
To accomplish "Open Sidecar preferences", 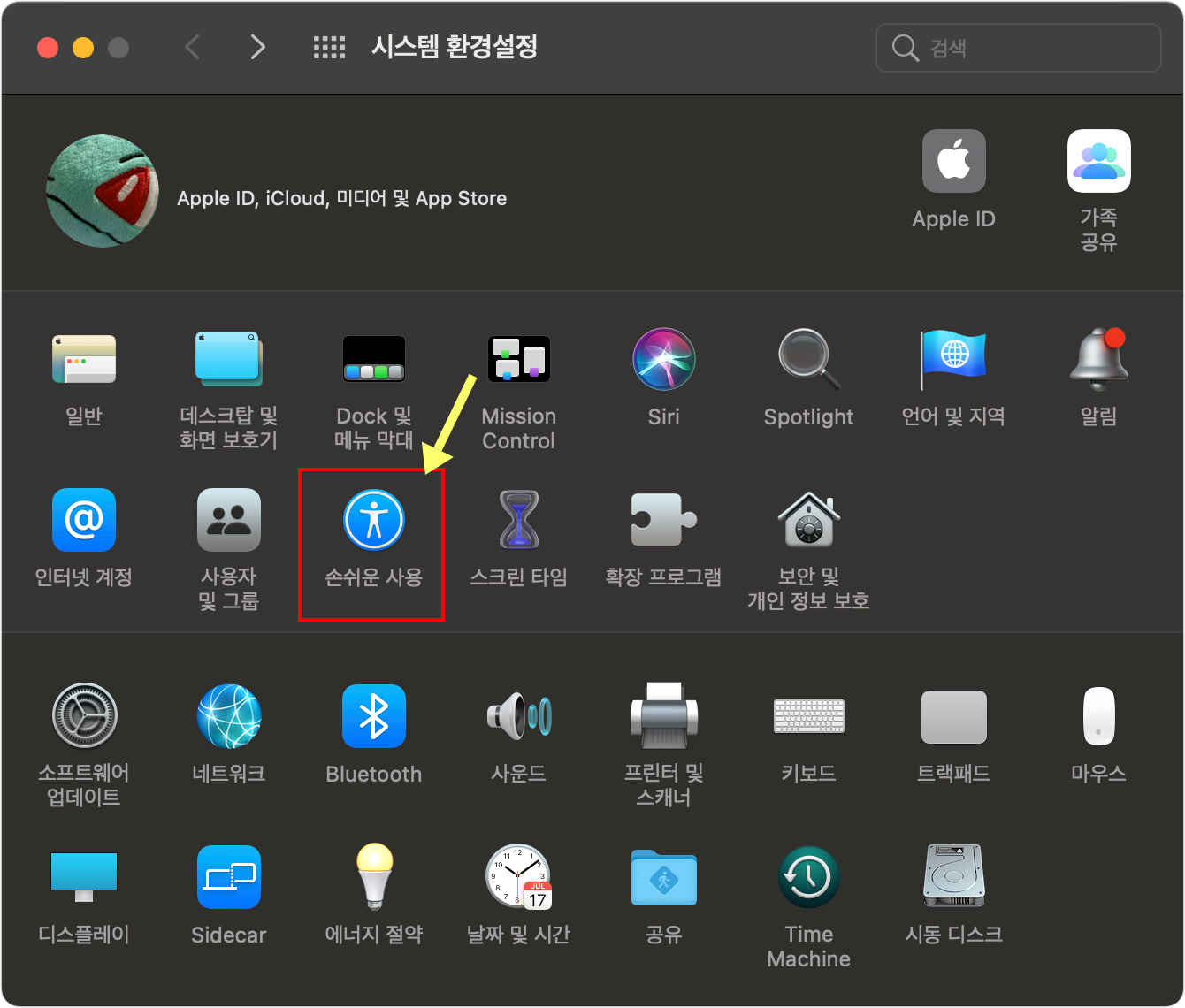I will [229, 877].
